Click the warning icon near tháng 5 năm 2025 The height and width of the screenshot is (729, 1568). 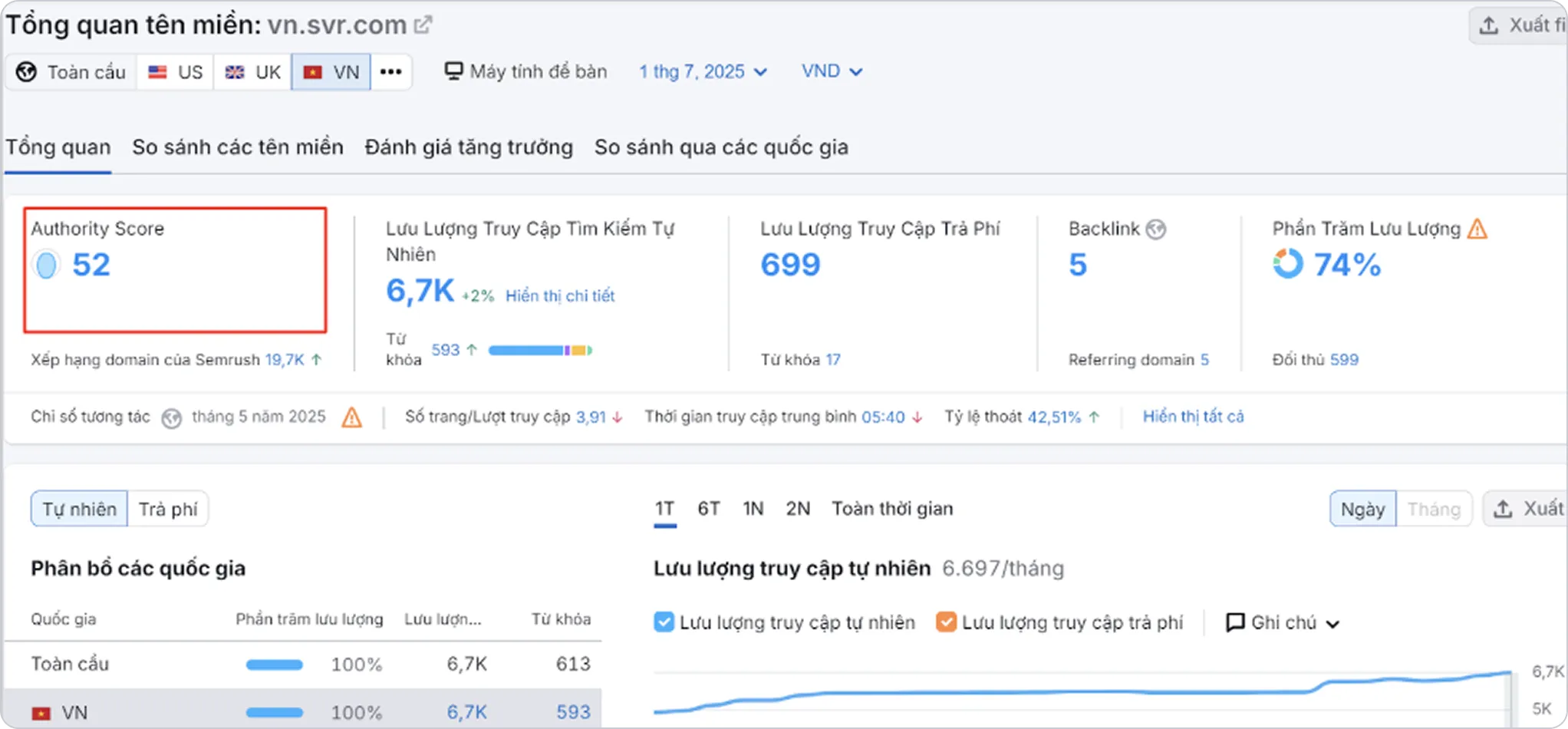click(x=351, y=417)
